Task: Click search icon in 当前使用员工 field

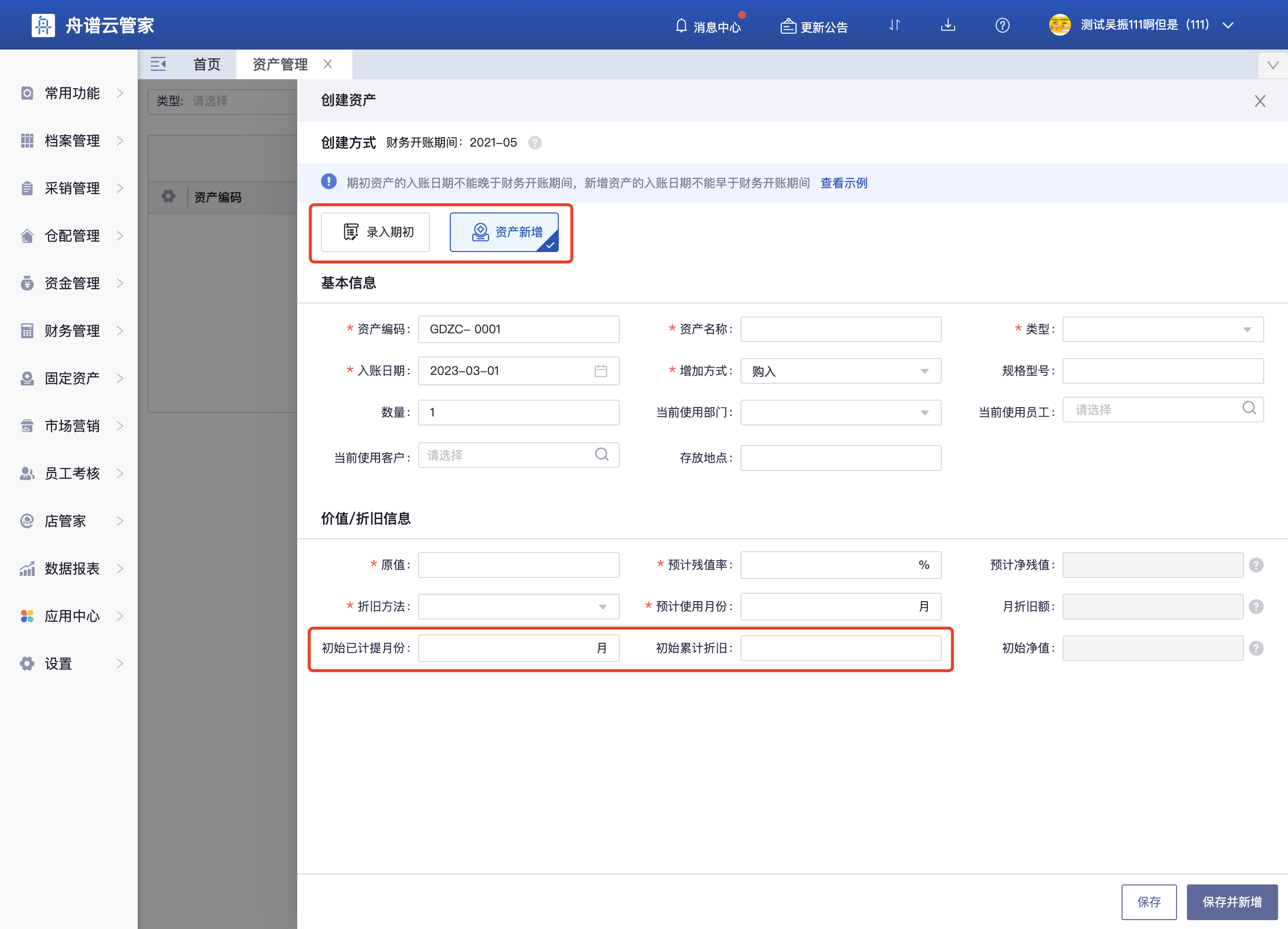Action: (1249, 408)
